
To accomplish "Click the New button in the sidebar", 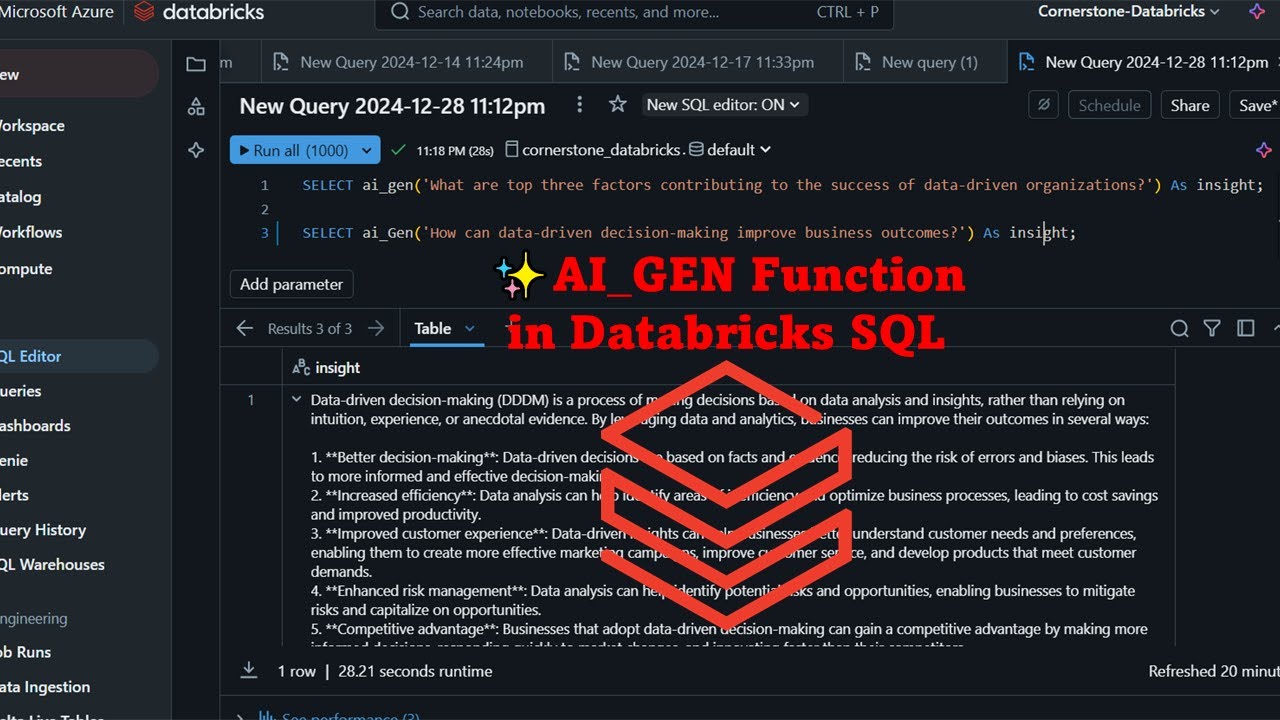I will (77, 74).
